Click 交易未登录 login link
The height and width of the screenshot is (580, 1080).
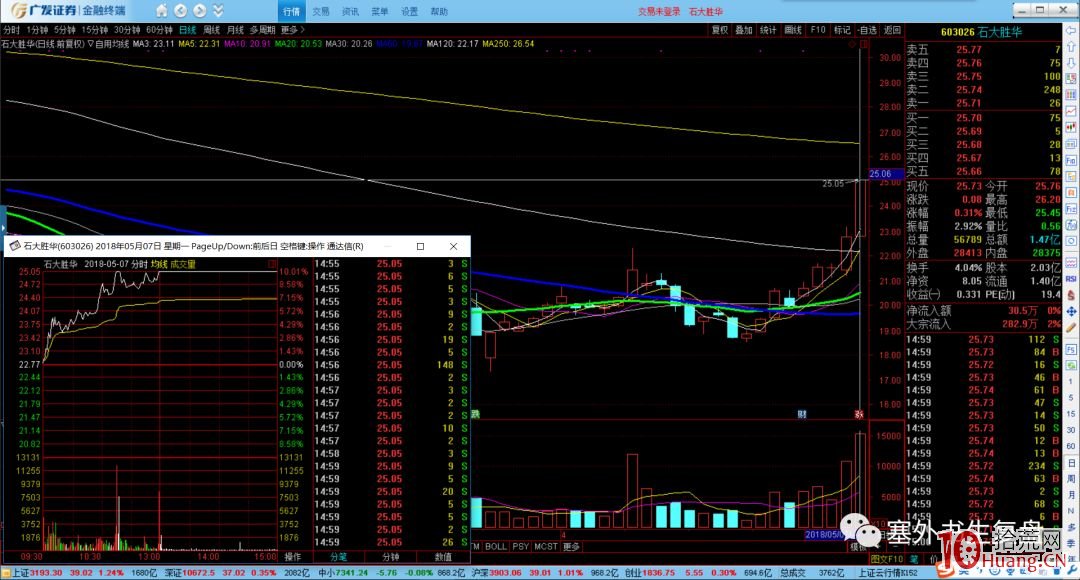point(659,12)
